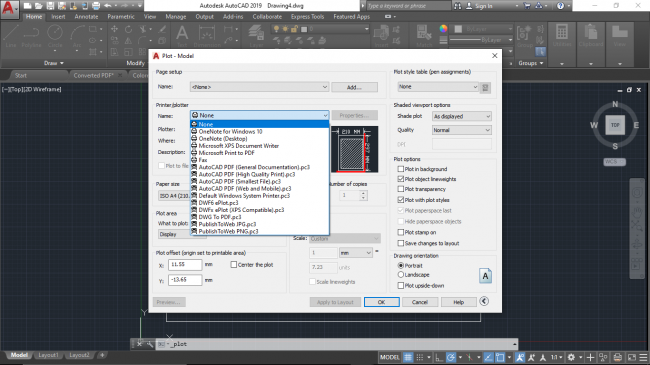This screenshot has height=365, width=650.
Task: Select the Arc tool
Action: 77,36
